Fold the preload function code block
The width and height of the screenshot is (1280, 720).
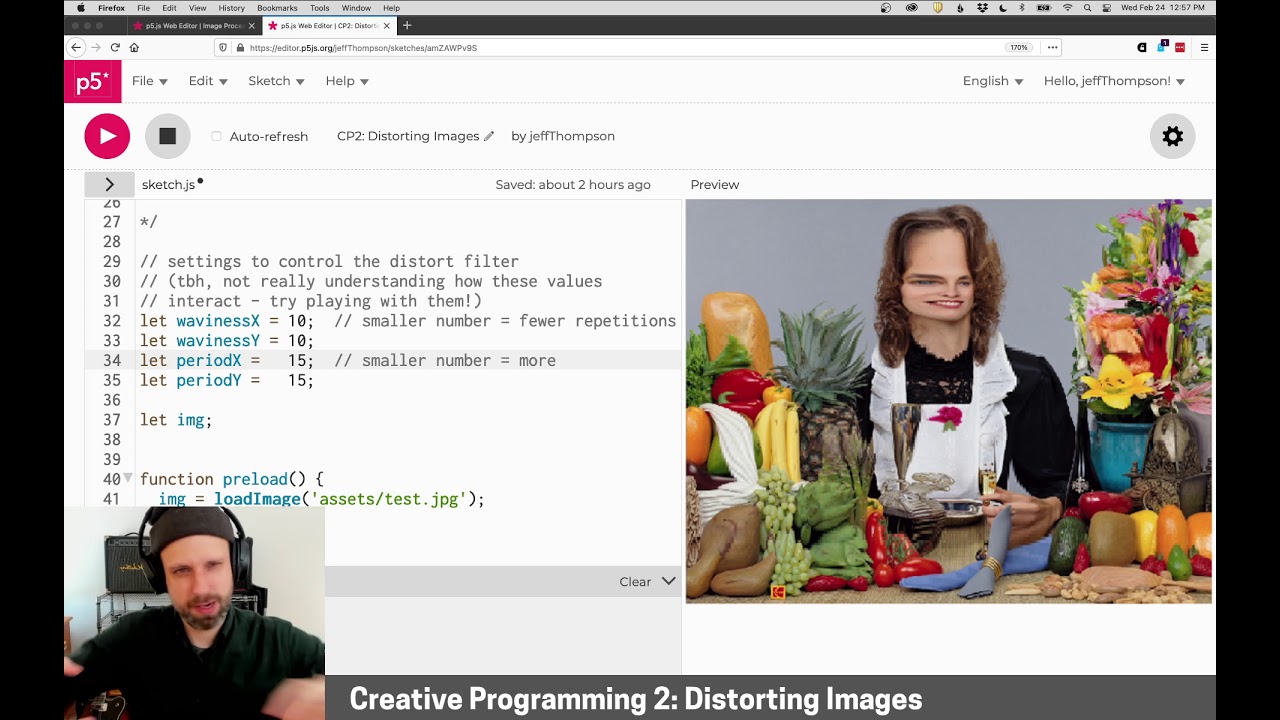128,479
